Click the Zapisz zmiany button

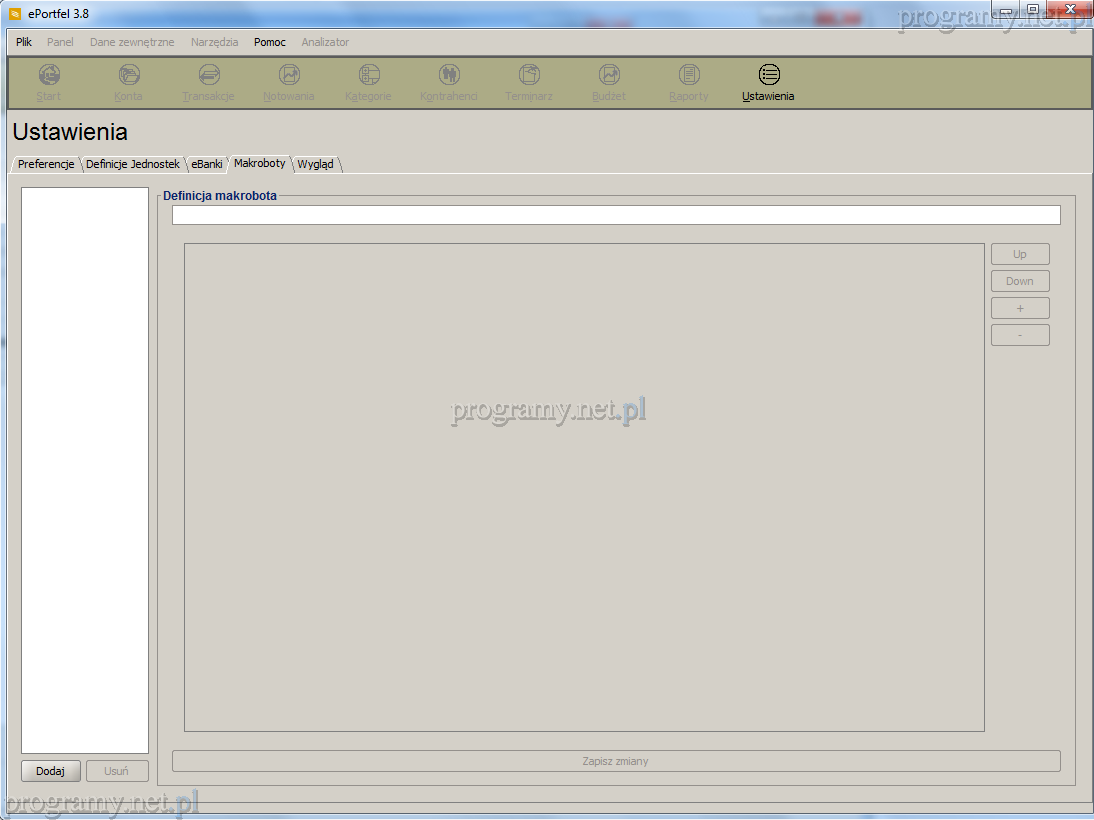(x=615, y=761)
